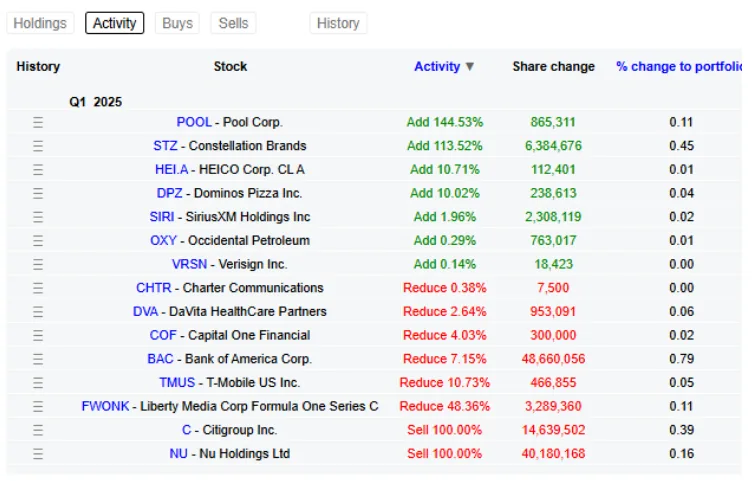752x481 pixels.
Task: Open history icon for Citigroup row
Action: 38,430
